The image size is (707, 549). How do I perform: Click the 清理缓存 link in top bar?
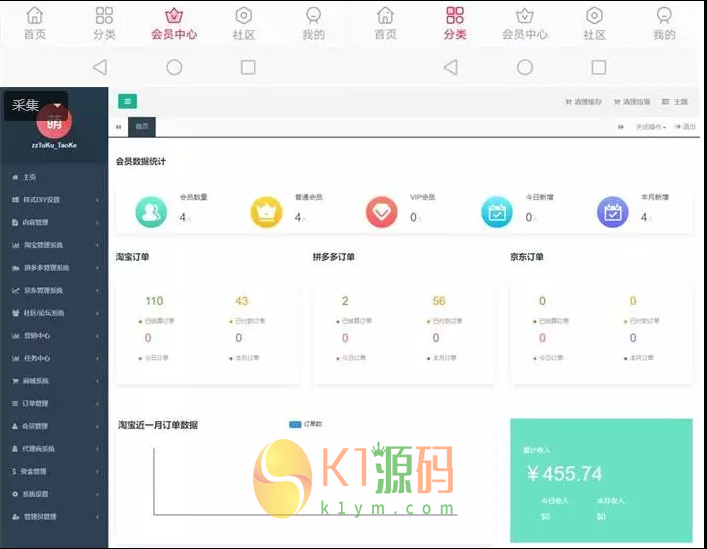585,102
